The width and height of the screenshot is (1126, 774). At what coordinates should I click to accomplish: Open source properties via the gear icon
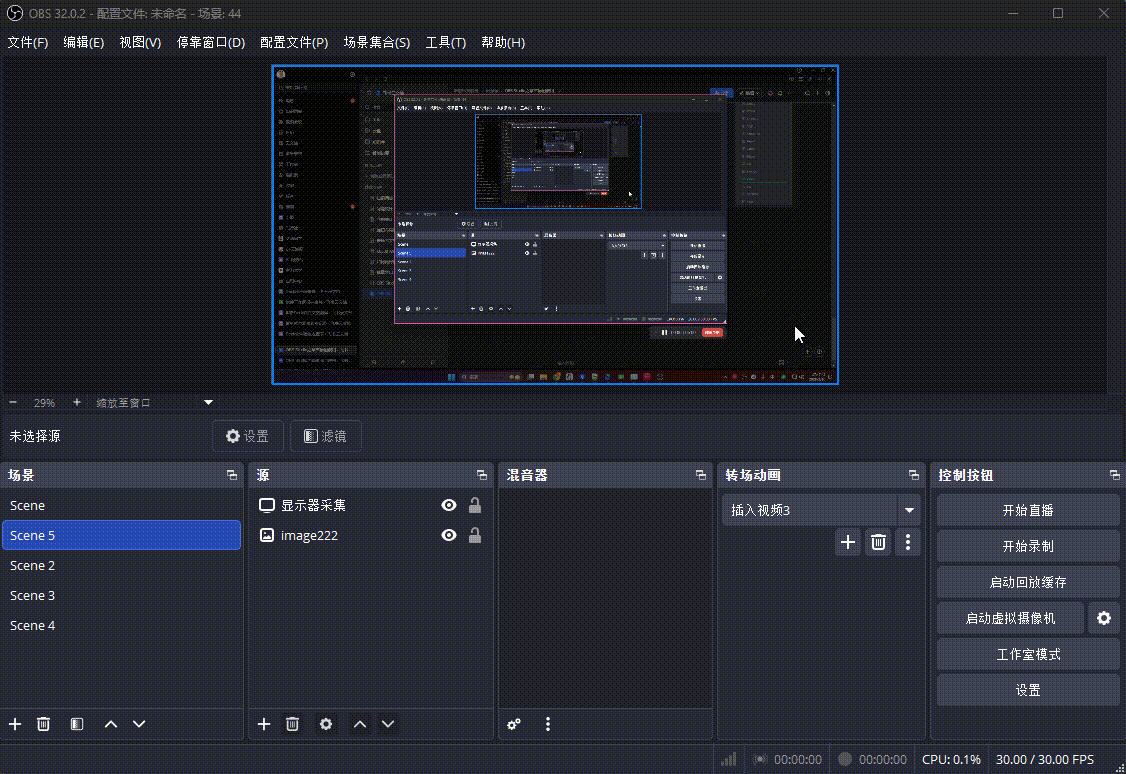326,724
